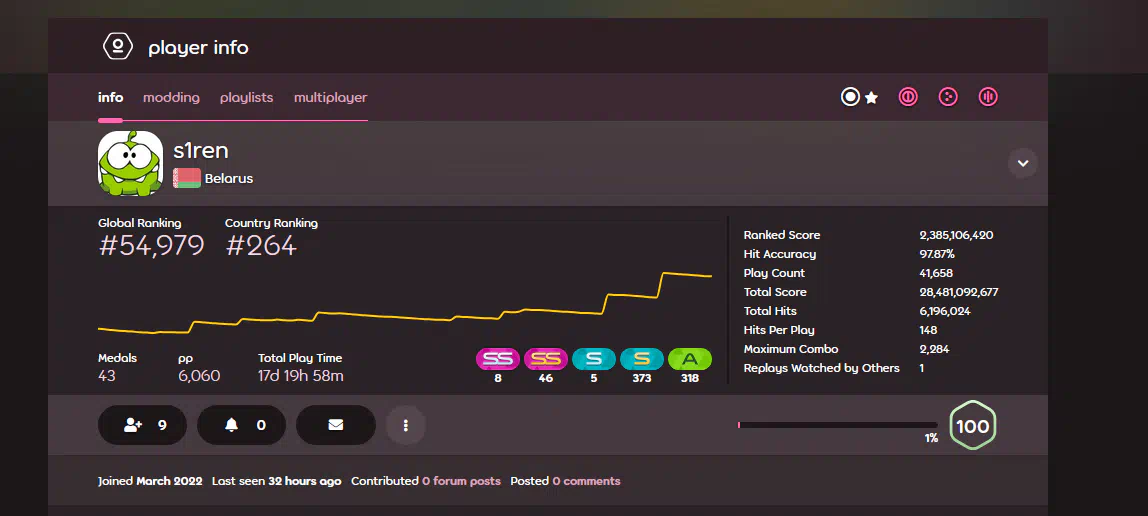Click the s1ren profile avatar
This screenshot has height=516, width=1148.
click(x=130, y=163)
